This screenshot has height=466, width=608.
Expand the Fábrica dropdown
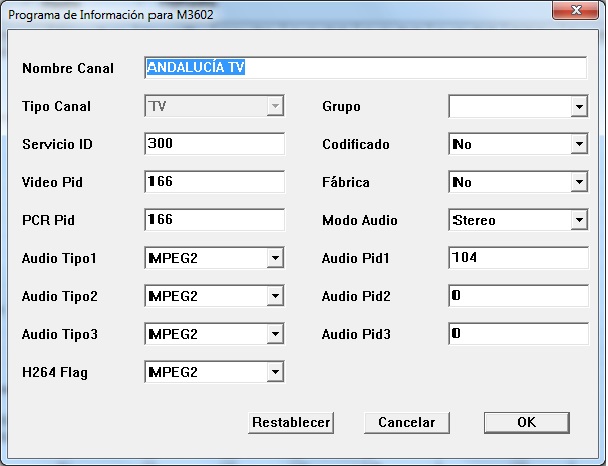point(518,182)
